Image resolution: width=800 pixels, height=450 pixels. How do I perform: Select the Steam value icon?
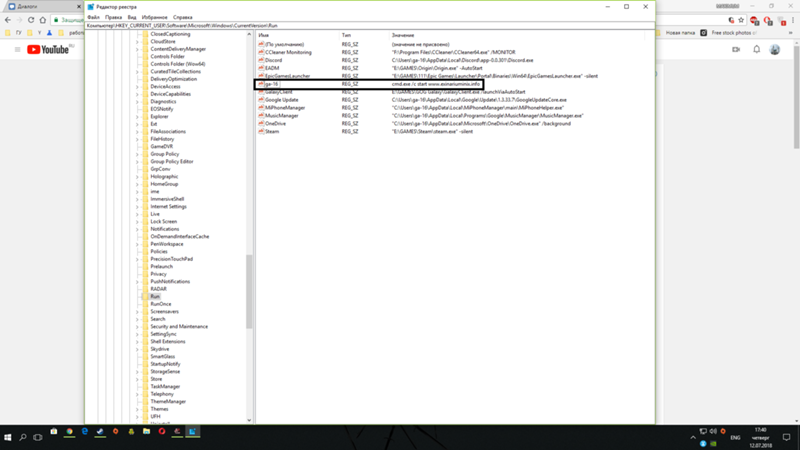point(261,131)
